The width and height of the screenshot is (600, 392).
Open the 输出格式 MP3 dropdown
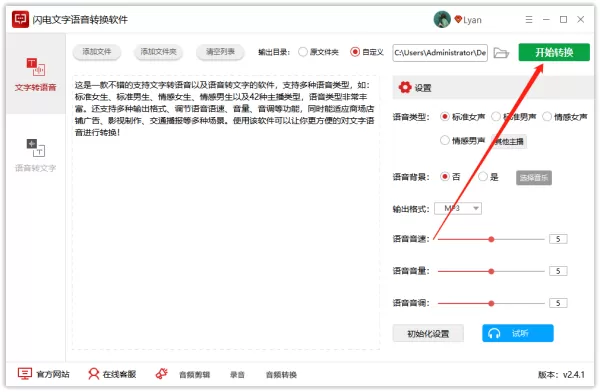tap(458, 208)
